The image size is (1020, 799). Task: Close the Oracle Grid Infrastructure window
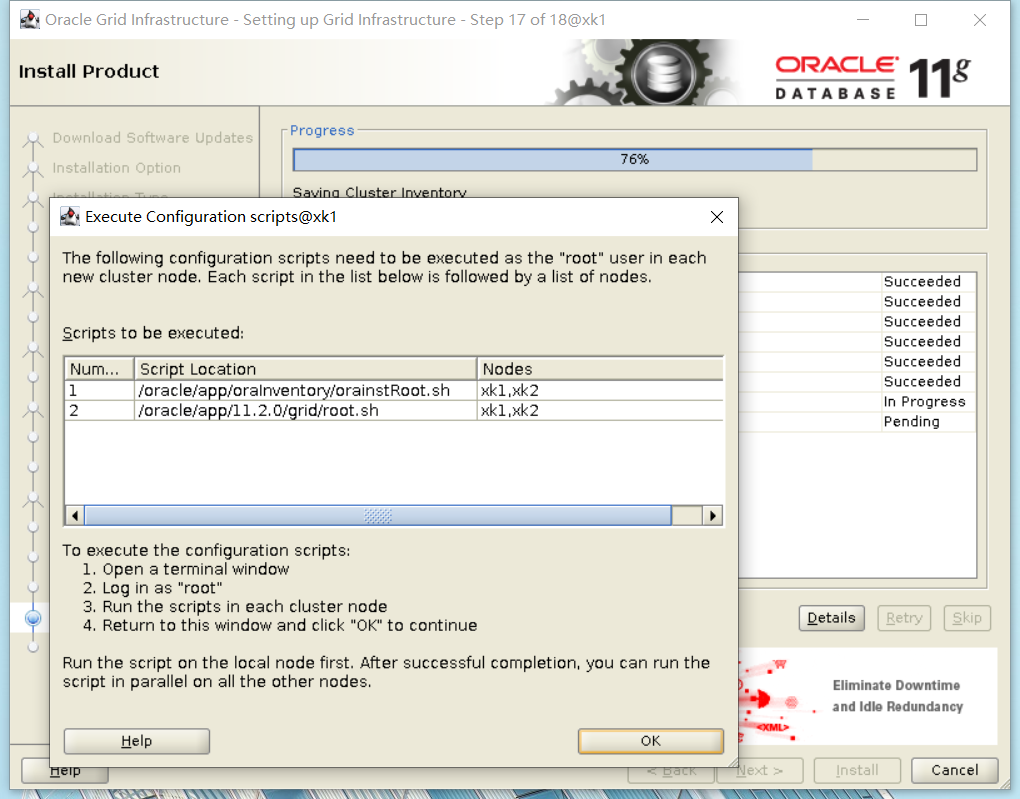click(x=980, y=20)
